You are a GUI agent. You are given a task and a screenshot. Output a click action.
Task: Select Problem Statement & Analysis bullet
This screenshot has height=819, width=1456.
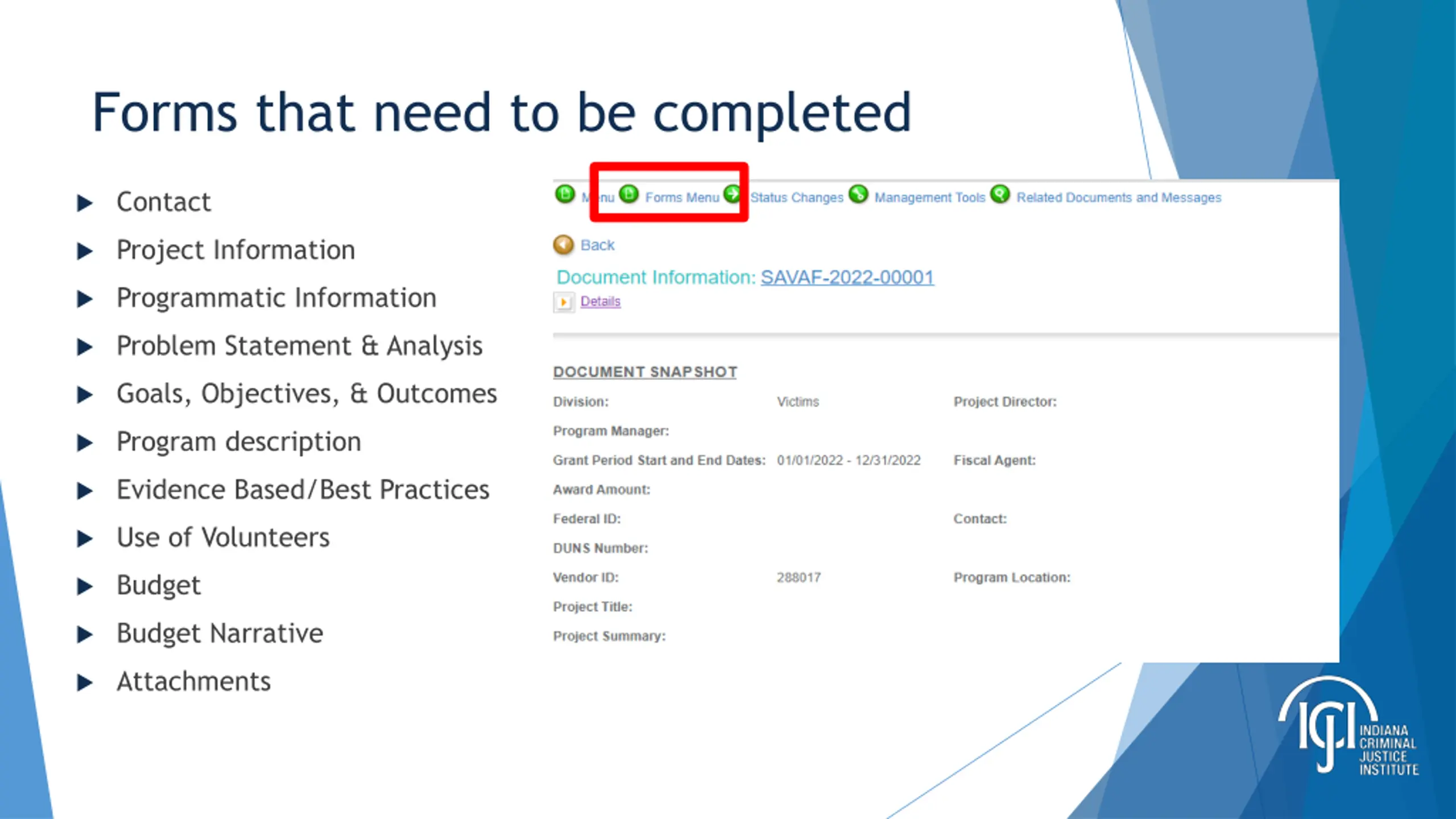tap(299, 346)
